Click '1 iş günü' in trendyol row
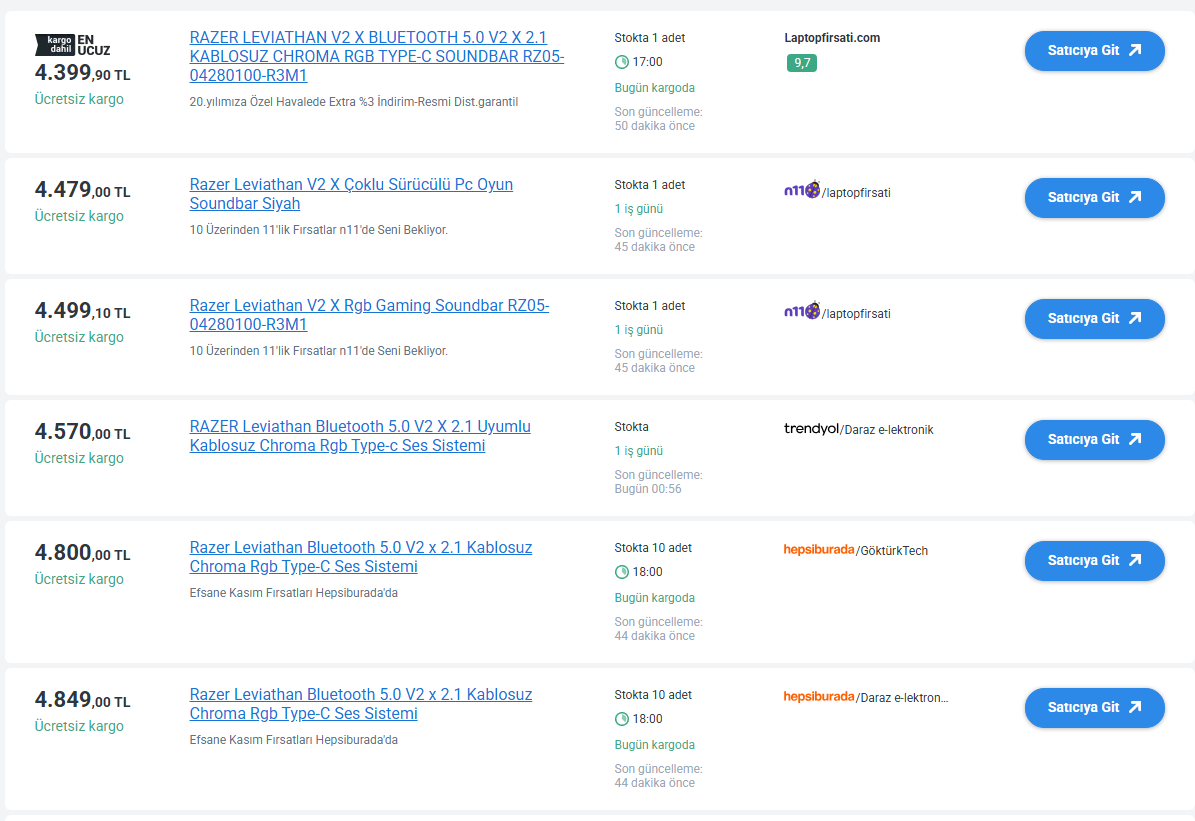The height and width of the screenshot is (821, 1195). click(639, 451)
